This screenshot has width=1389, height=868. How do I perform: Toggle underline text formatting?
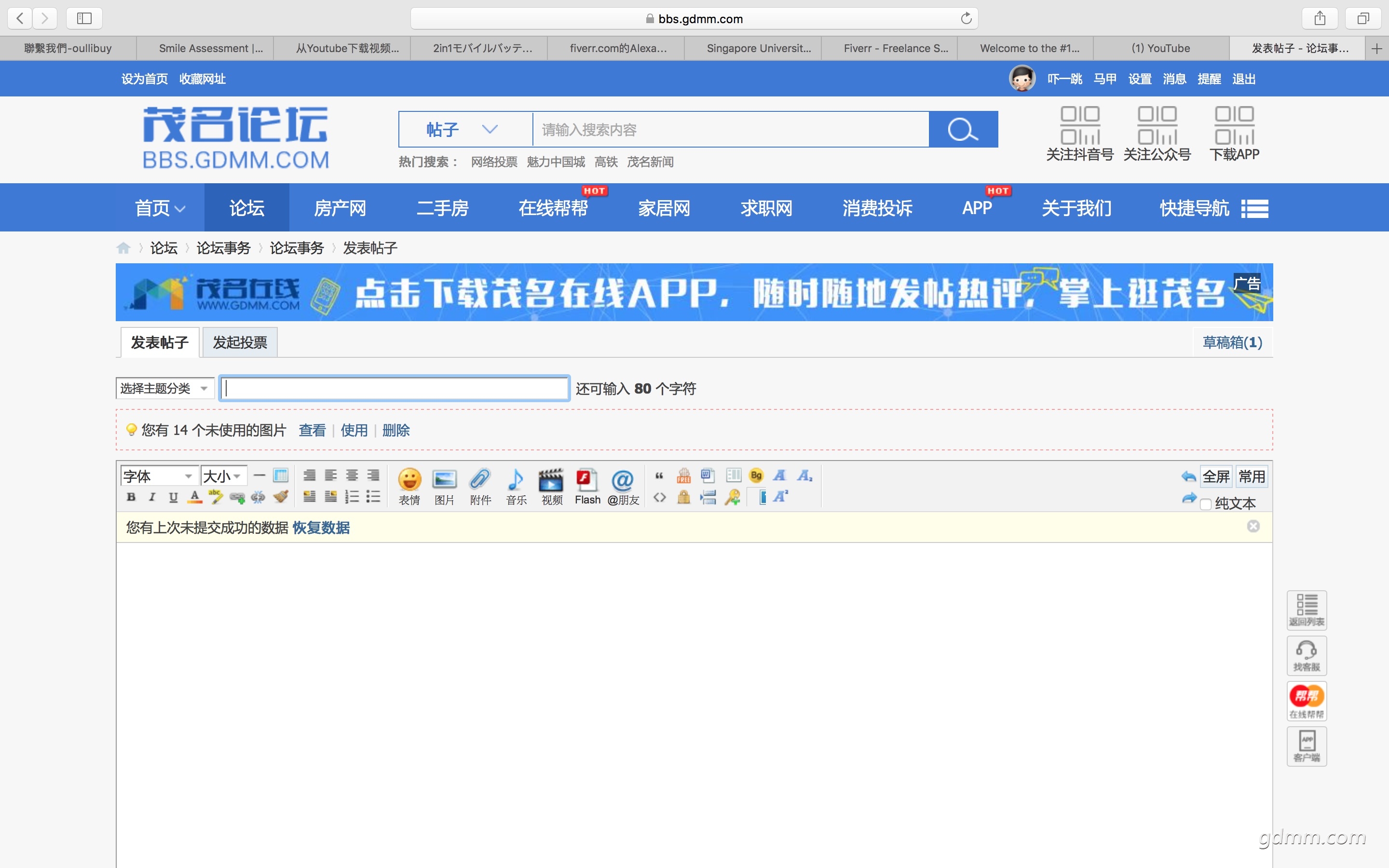click(173, 497)
